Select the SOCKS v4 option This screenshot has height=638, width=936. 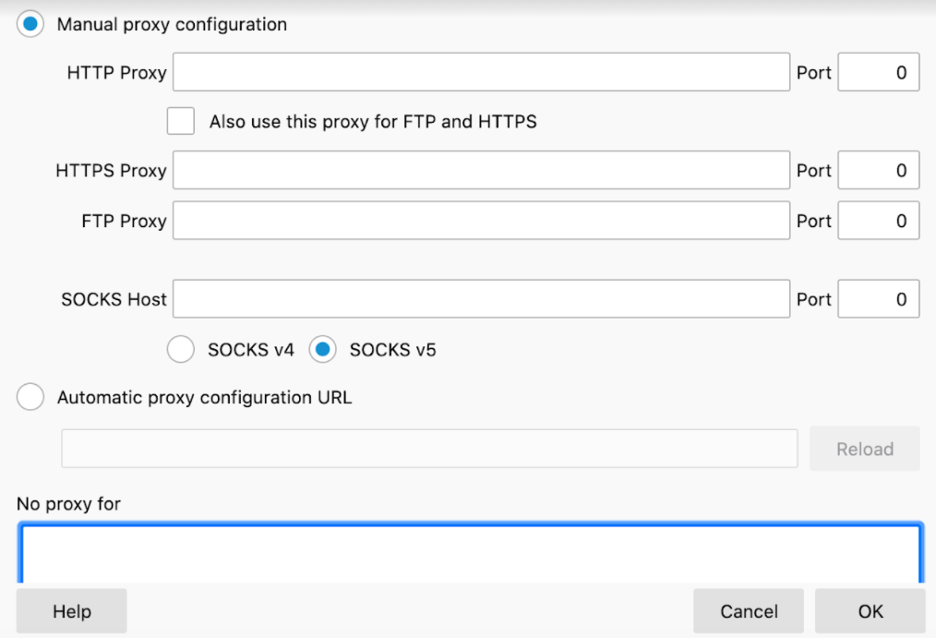pos(181,350)
